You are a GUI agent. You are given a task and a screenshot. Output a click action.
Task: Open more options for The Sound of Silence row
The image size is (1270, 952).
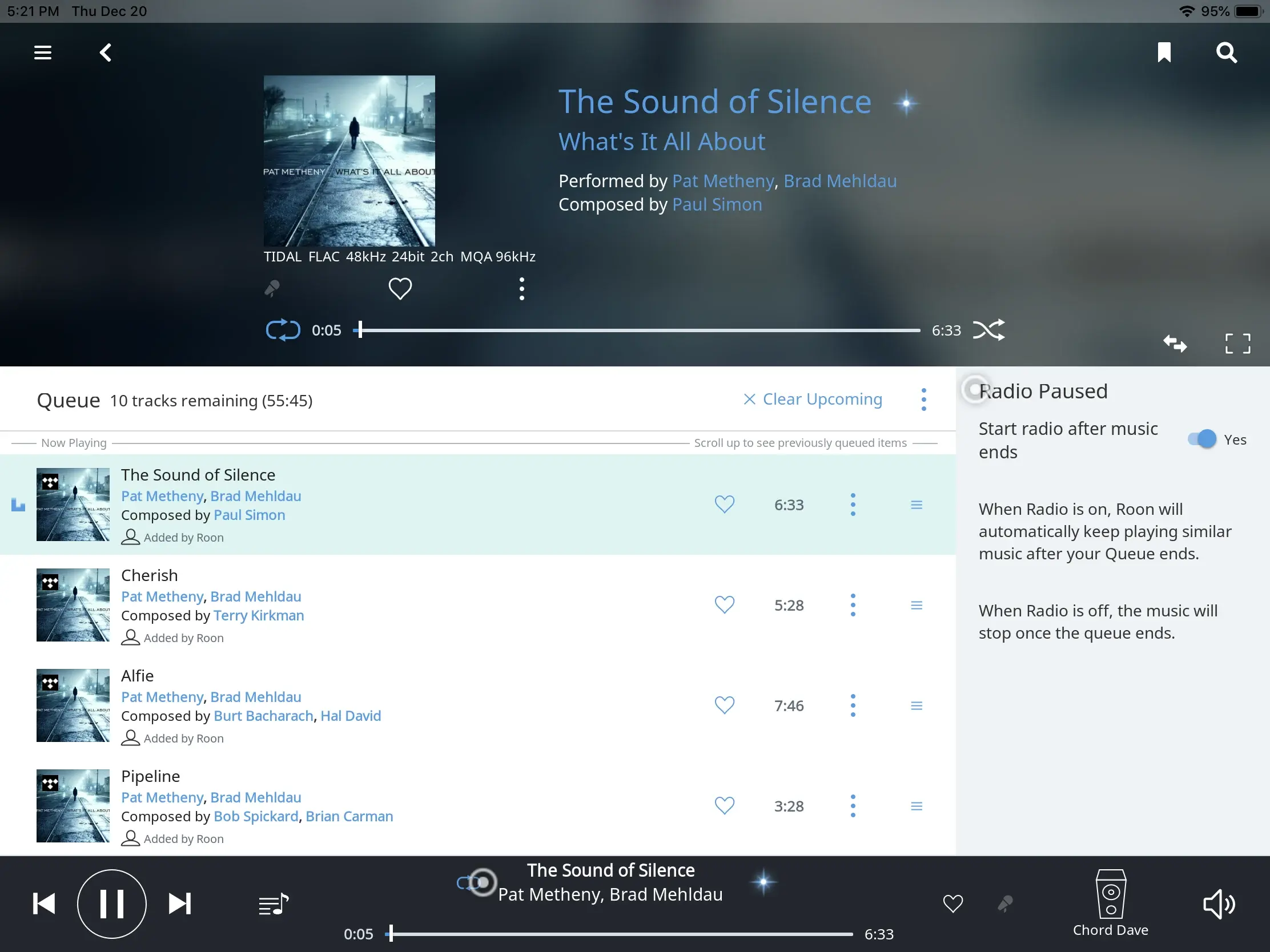point(853,505)
